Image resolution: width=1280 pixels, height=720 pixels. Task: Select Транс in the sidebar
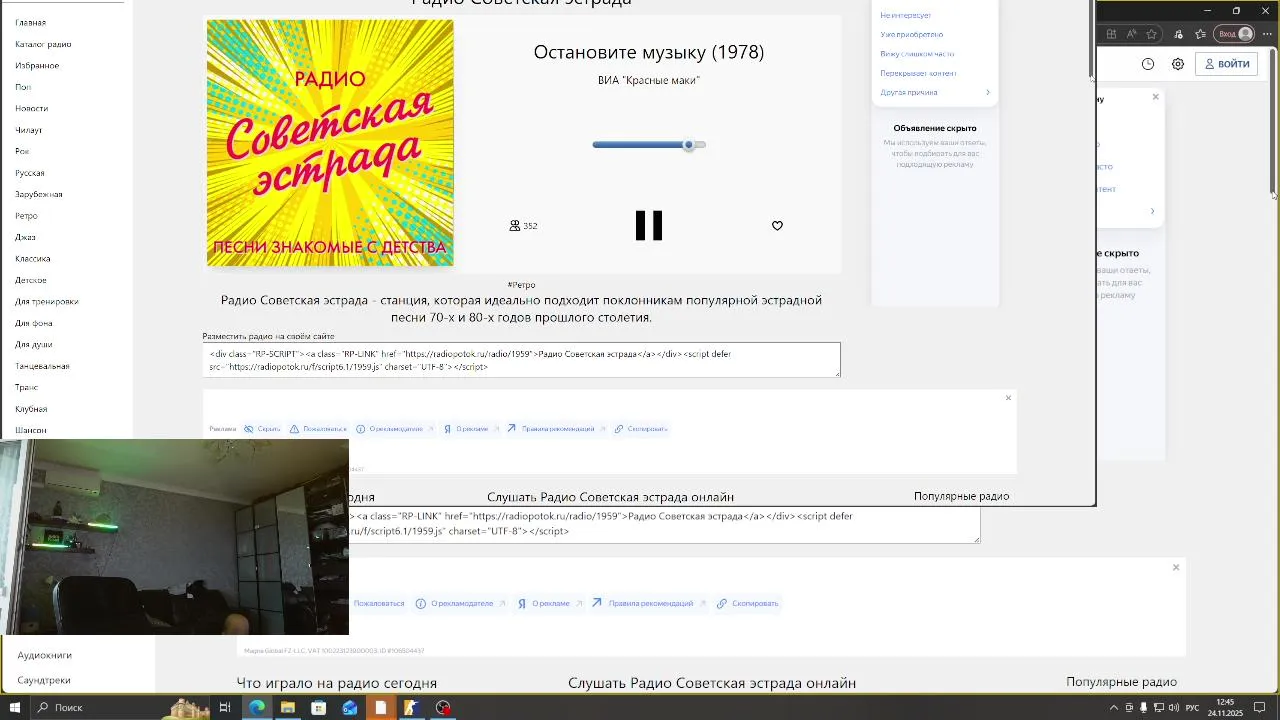point(26,387)
